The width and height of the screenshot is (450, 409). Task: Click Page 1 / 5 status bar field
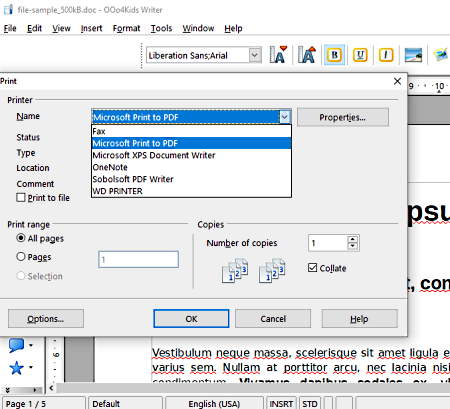pos(44,403)
